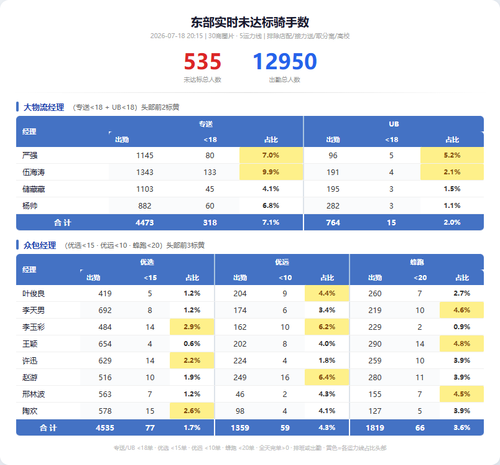This screenshot has width=500, height=465.
Task: Click the 282 UB attendance cell
Action: tap(333, 206)
